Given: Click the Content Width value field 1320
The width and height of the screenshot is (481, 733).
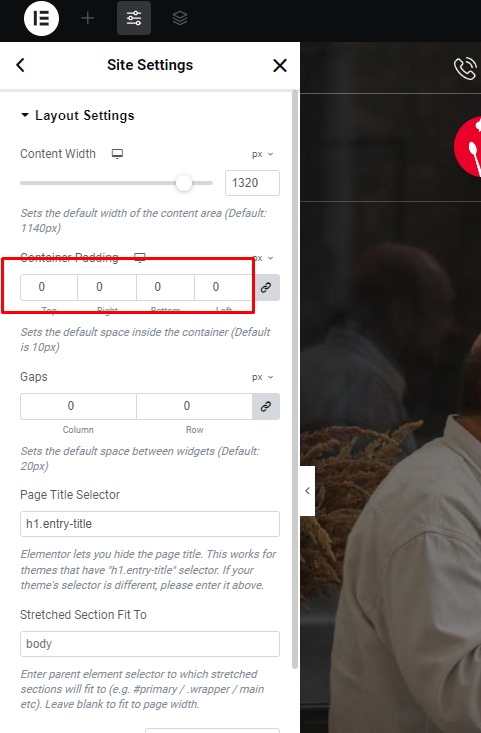Looking at the screenshot, I should 252,183.
